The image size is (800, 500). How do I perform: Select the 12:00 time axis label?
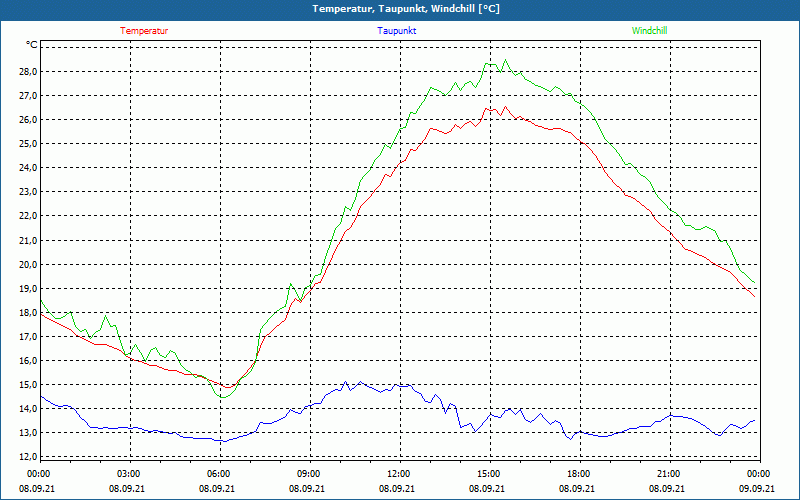click(399, 474)
